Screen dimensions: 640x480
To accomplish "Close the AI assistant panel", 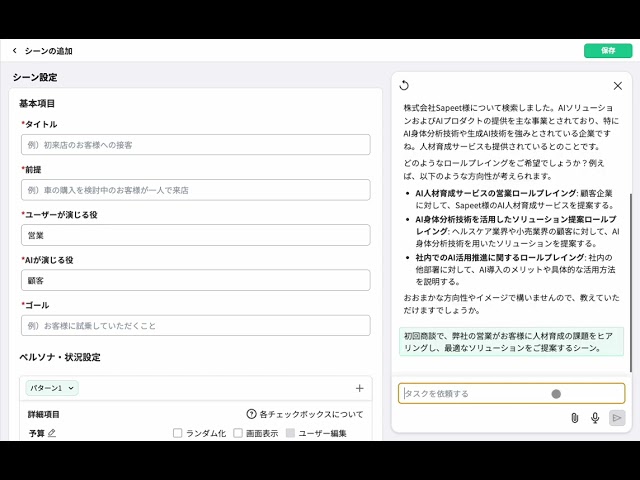I will tap(618, 86).
